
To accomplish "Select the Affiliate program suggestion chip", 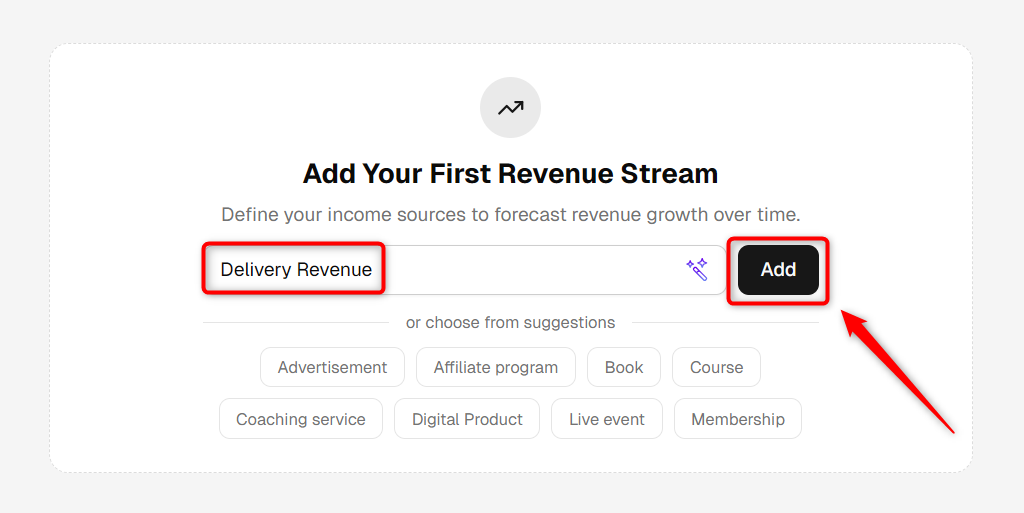I will pos(496,367).
